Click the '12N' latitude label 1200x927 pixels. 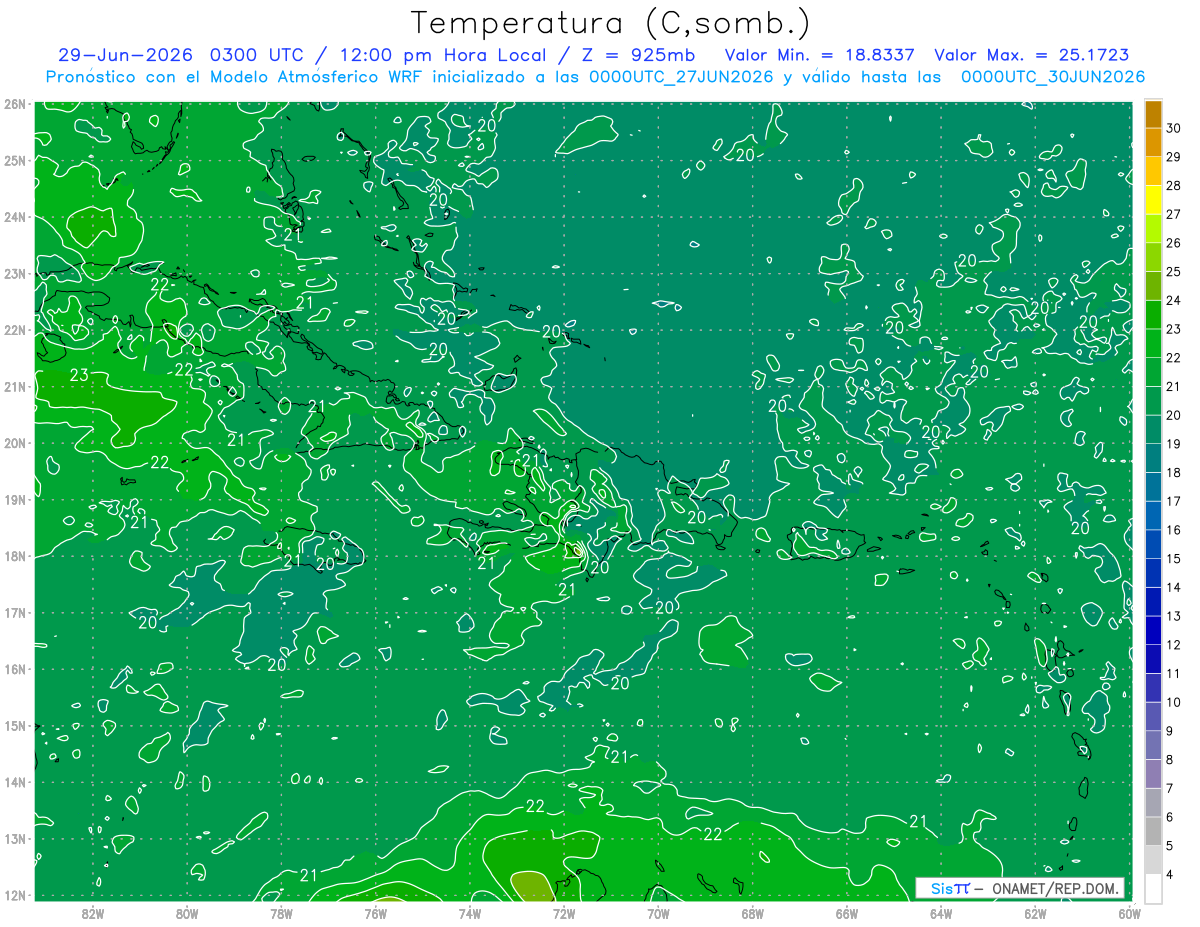coord(14,894)
